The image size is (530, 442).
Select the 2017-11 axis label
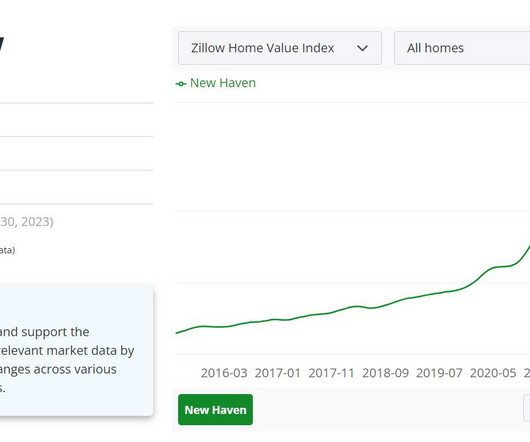point(331,373)
